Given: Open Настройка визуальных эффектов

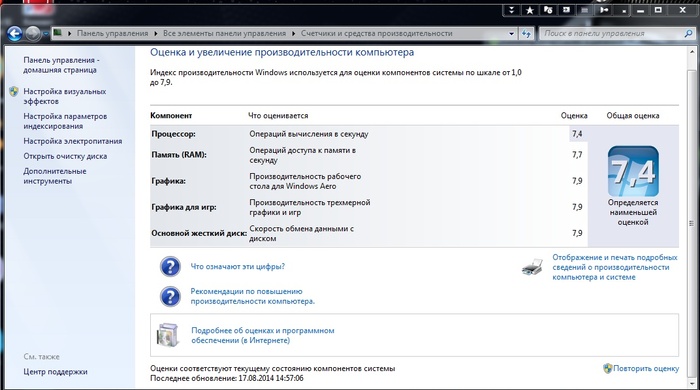Looking at the screenshot, I should pos(65,96).
